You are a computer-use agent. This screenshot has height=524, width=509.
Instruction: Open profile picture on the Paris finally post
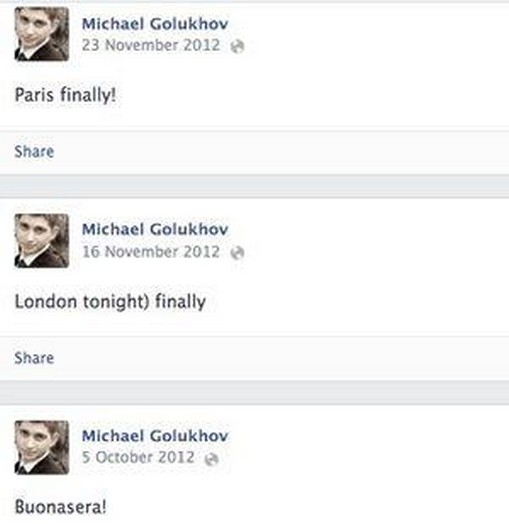(42, 34)
